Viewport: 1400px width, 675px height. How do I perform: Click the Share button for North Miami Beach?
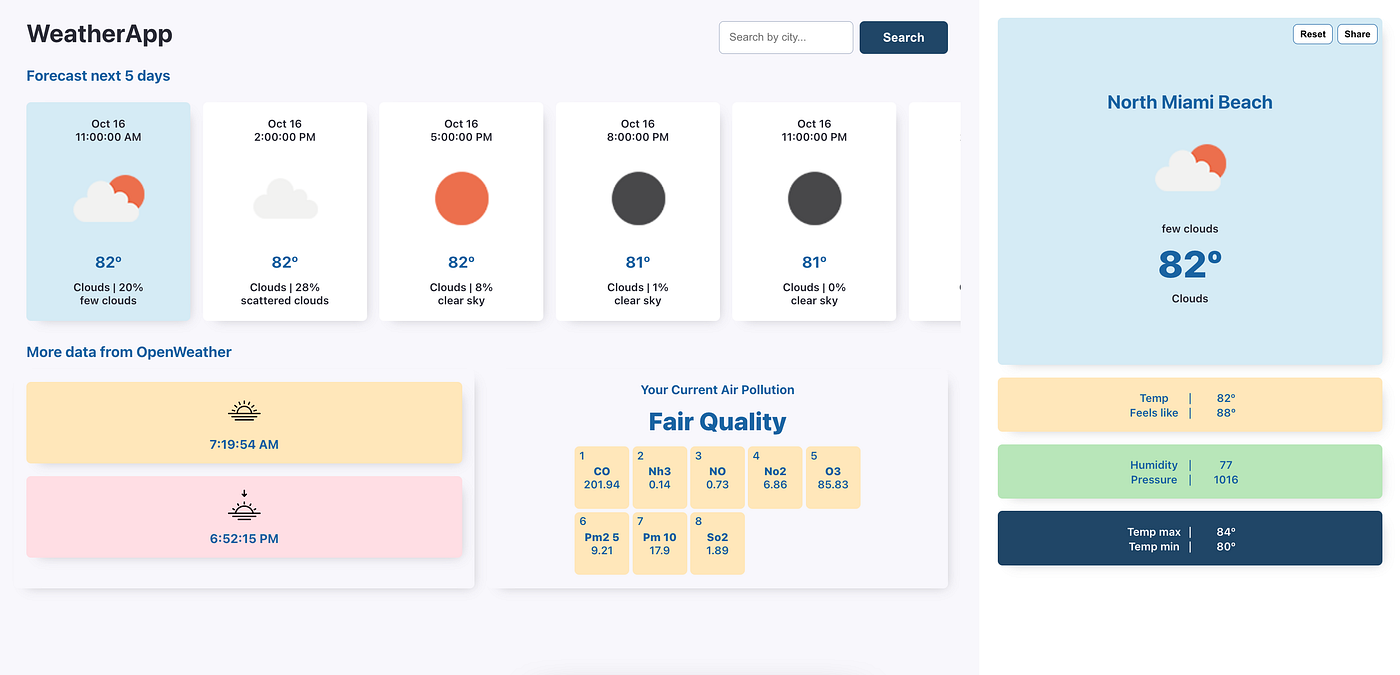1357,33
